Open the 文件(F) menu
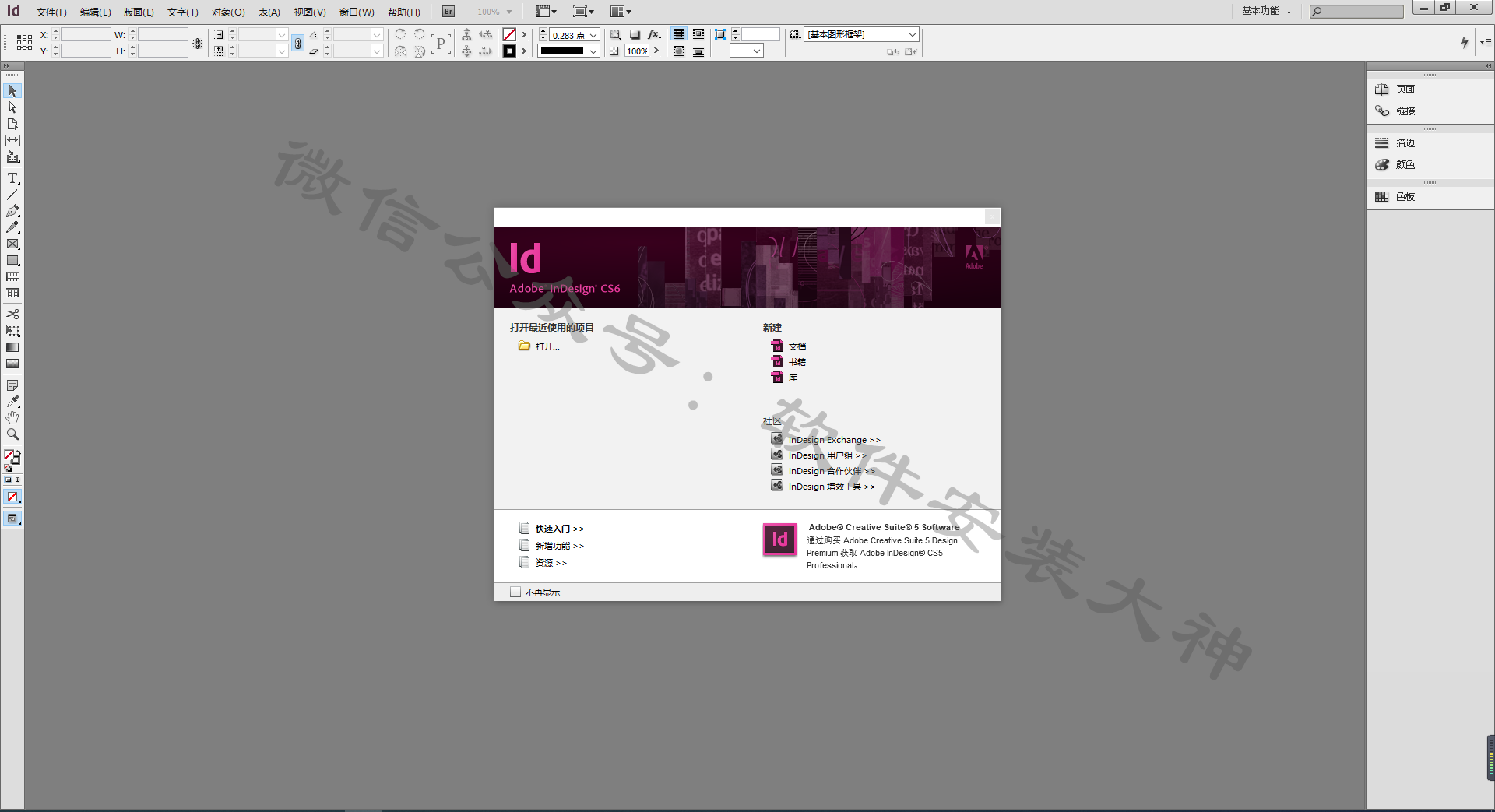 [x=51, y=12]
